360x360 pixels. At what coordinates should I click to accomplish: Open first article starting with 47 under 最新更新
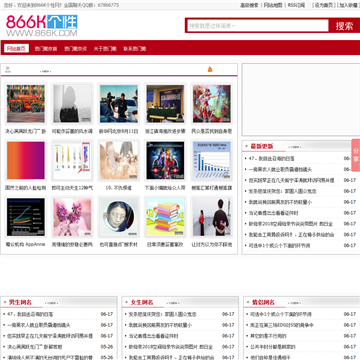pos(272,159)
